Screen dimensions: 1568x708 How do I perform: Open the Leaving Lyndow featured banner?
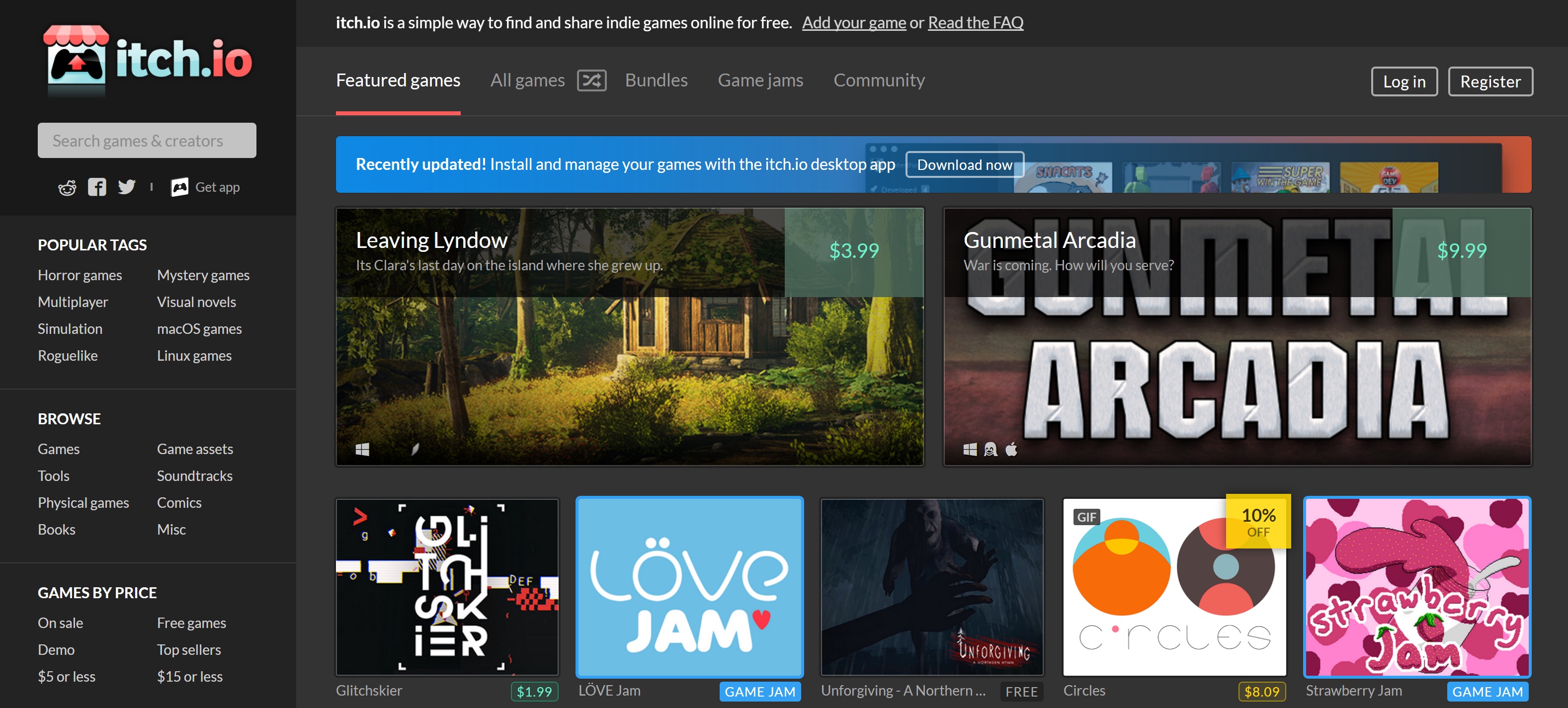point(629,337)
